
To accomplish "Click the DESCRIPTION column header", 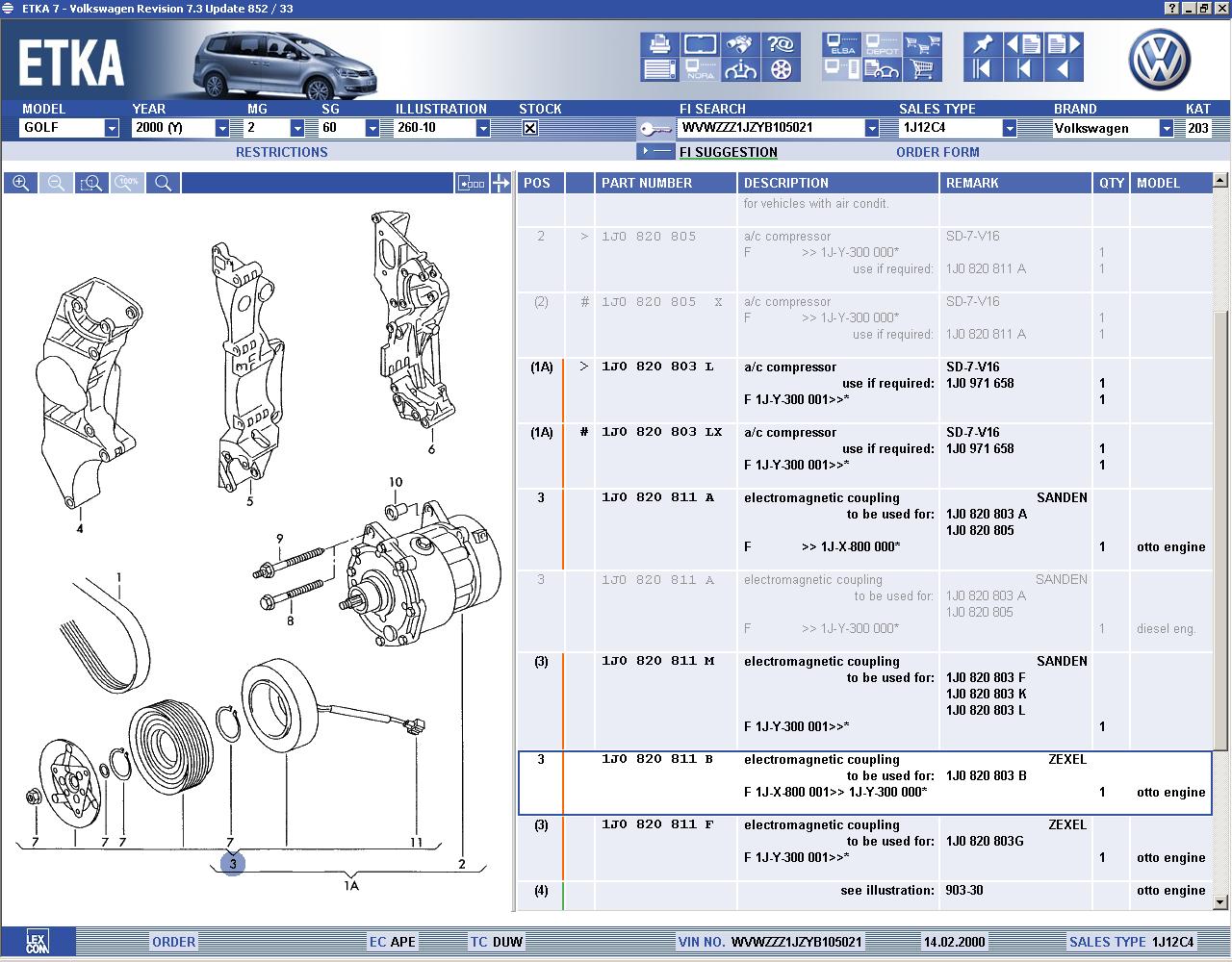I will coord(838,183).
